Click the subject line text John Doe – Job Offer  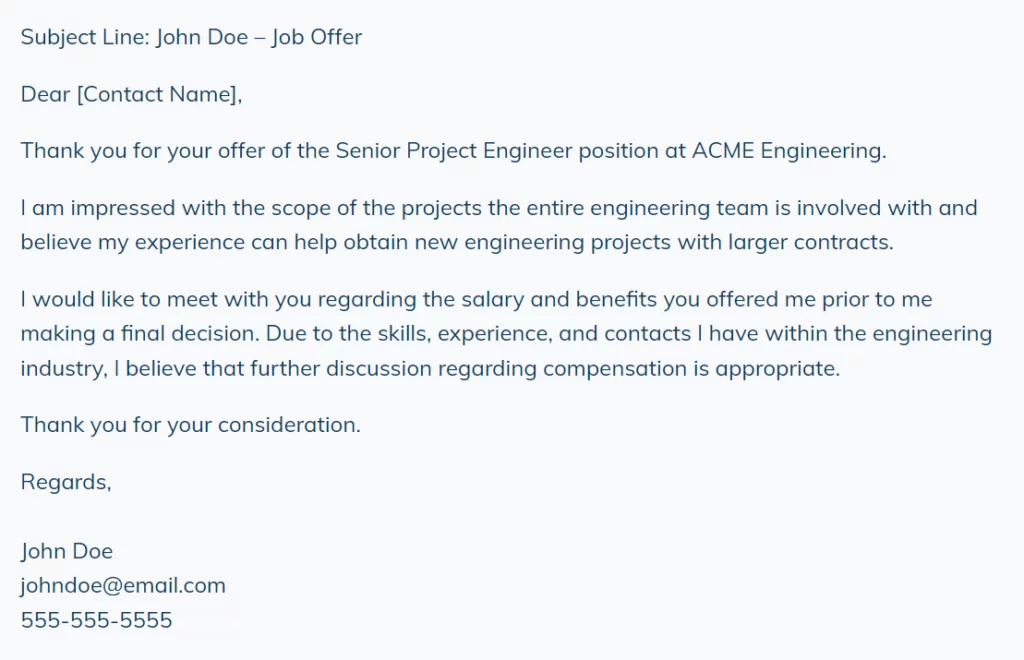click(259, 37)
